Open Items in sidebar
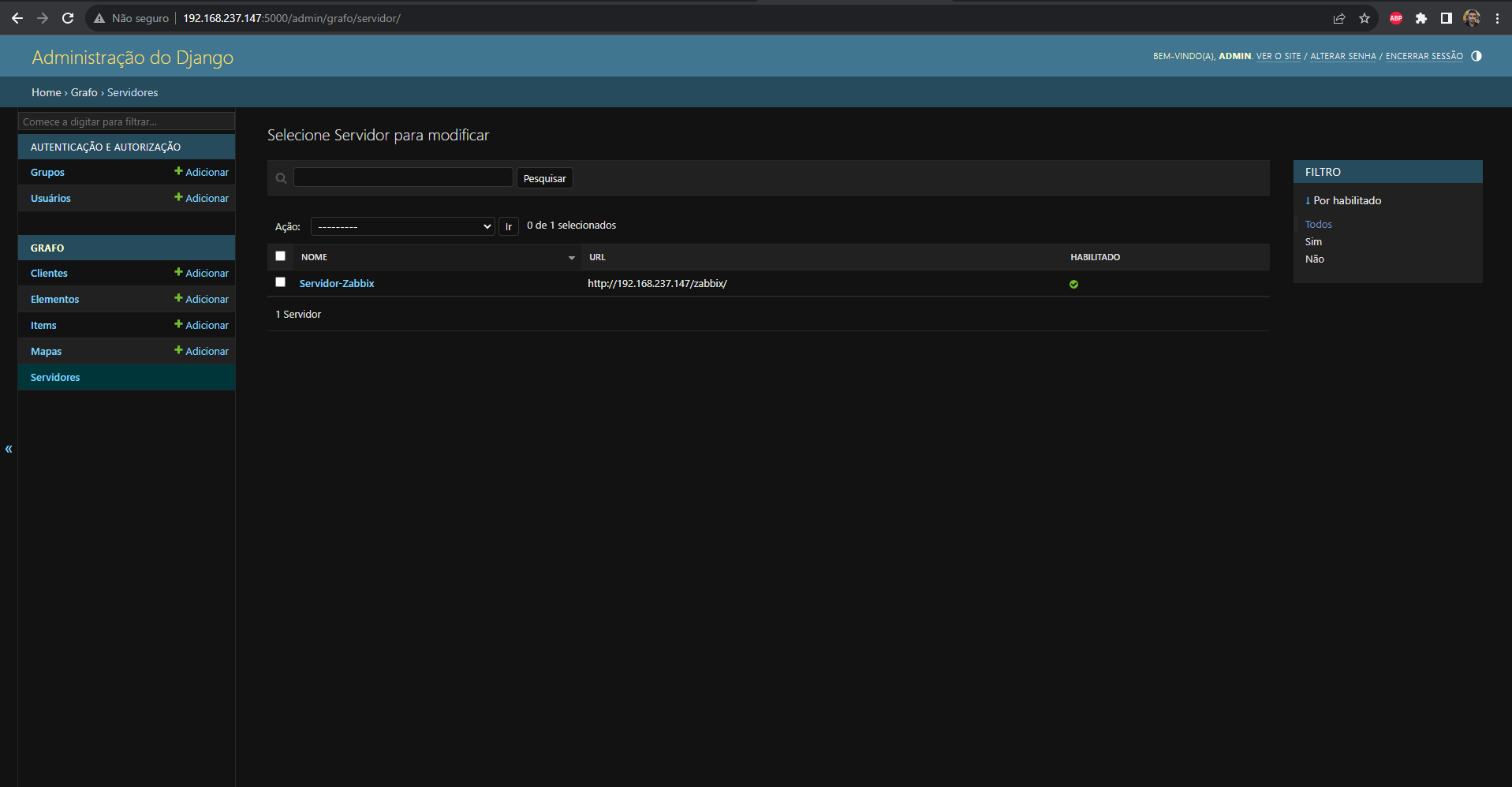The width and height of the screenshot is (1512, 787). click(43, 326)
